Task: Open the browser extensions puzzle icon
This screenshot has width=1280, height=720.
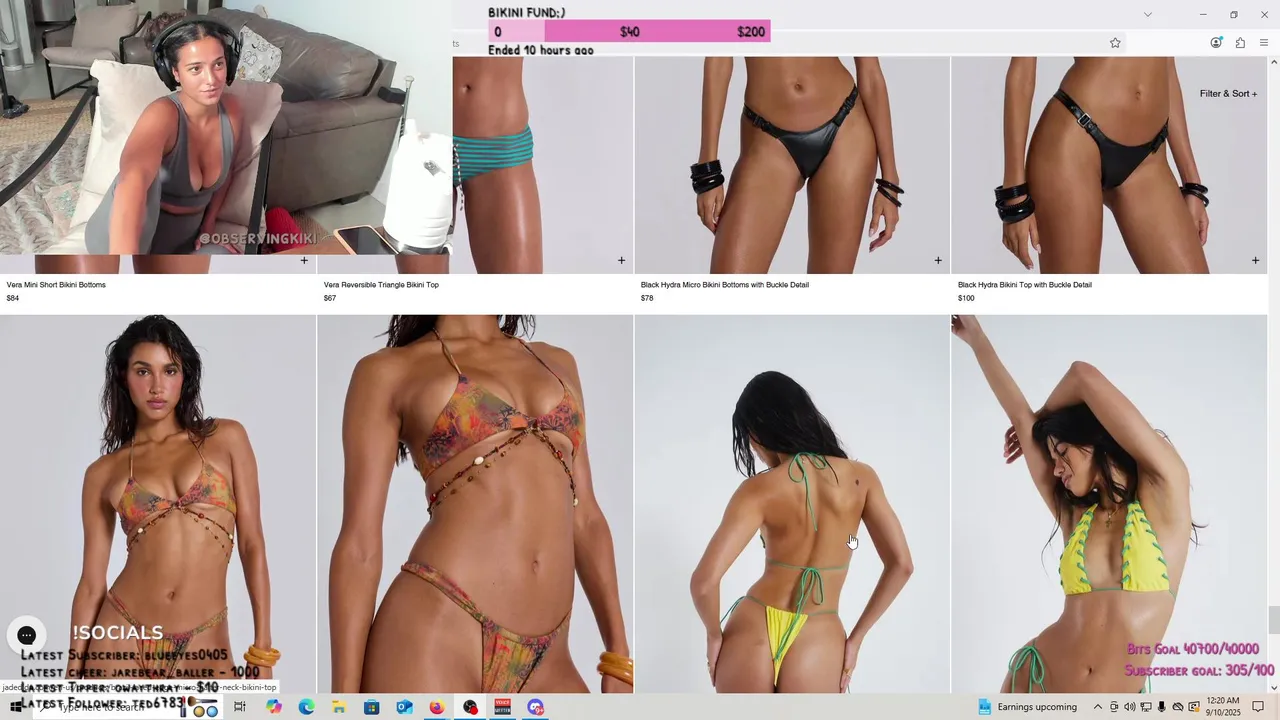Action: (1240, 43)
